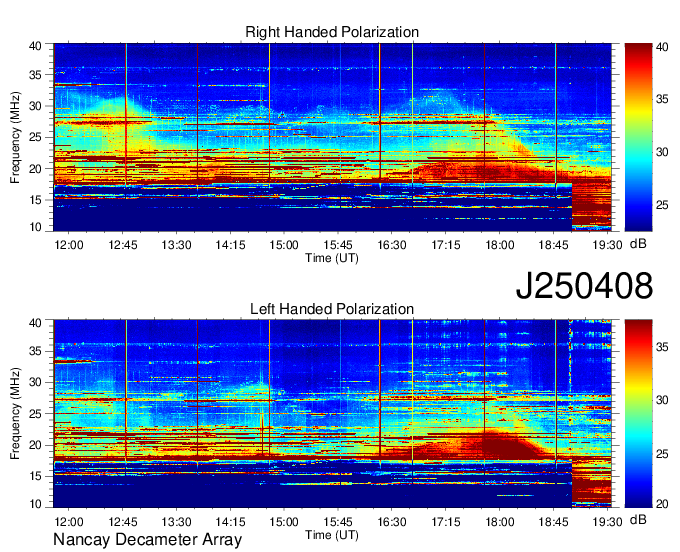
Task: Click the 15 MHz frequency tick of bottom plot
Action: click(x=36, y=476)
